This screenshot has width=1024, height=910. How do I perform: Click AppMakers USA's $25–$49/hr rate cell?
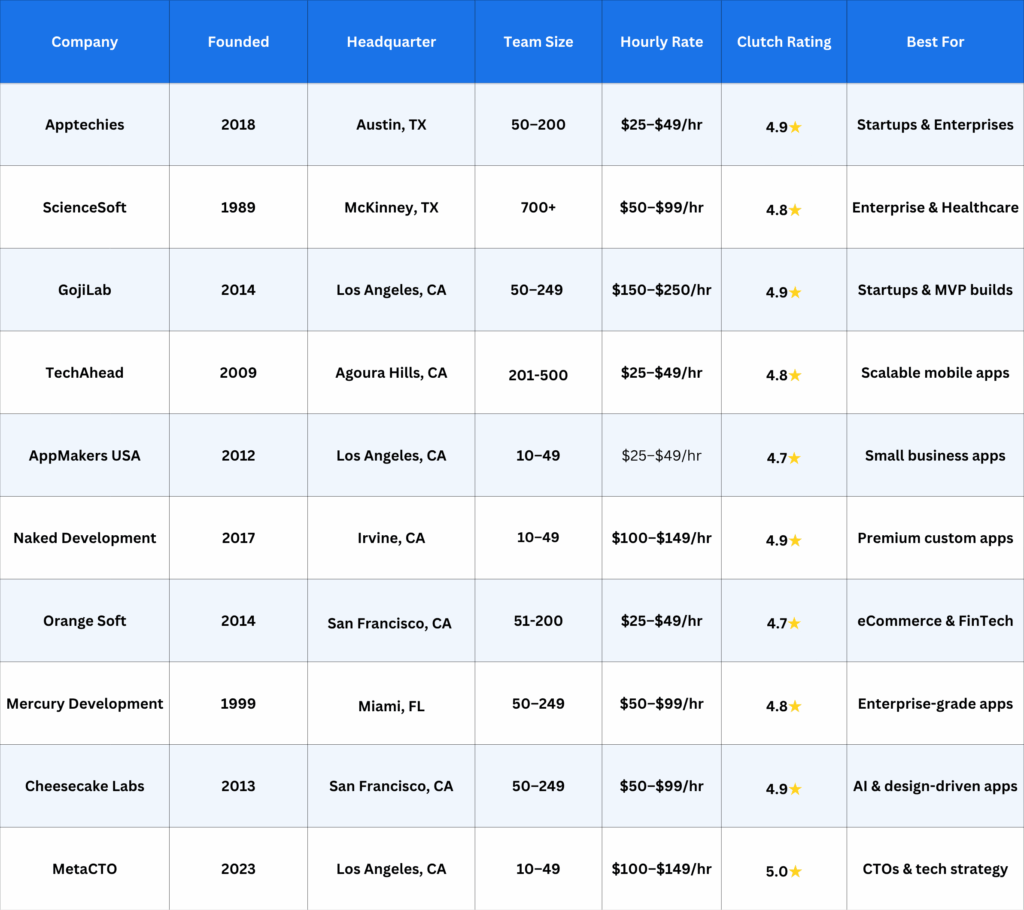coord(662,455)
